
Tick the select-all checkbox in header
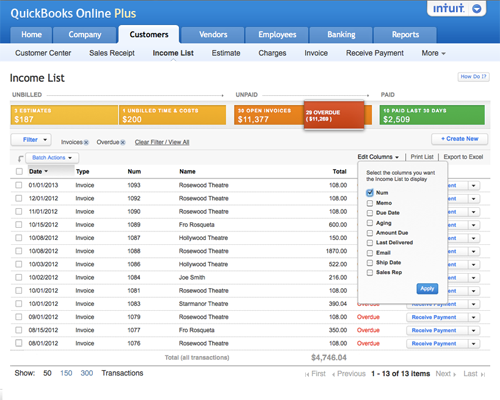click(x=19, y=171)
